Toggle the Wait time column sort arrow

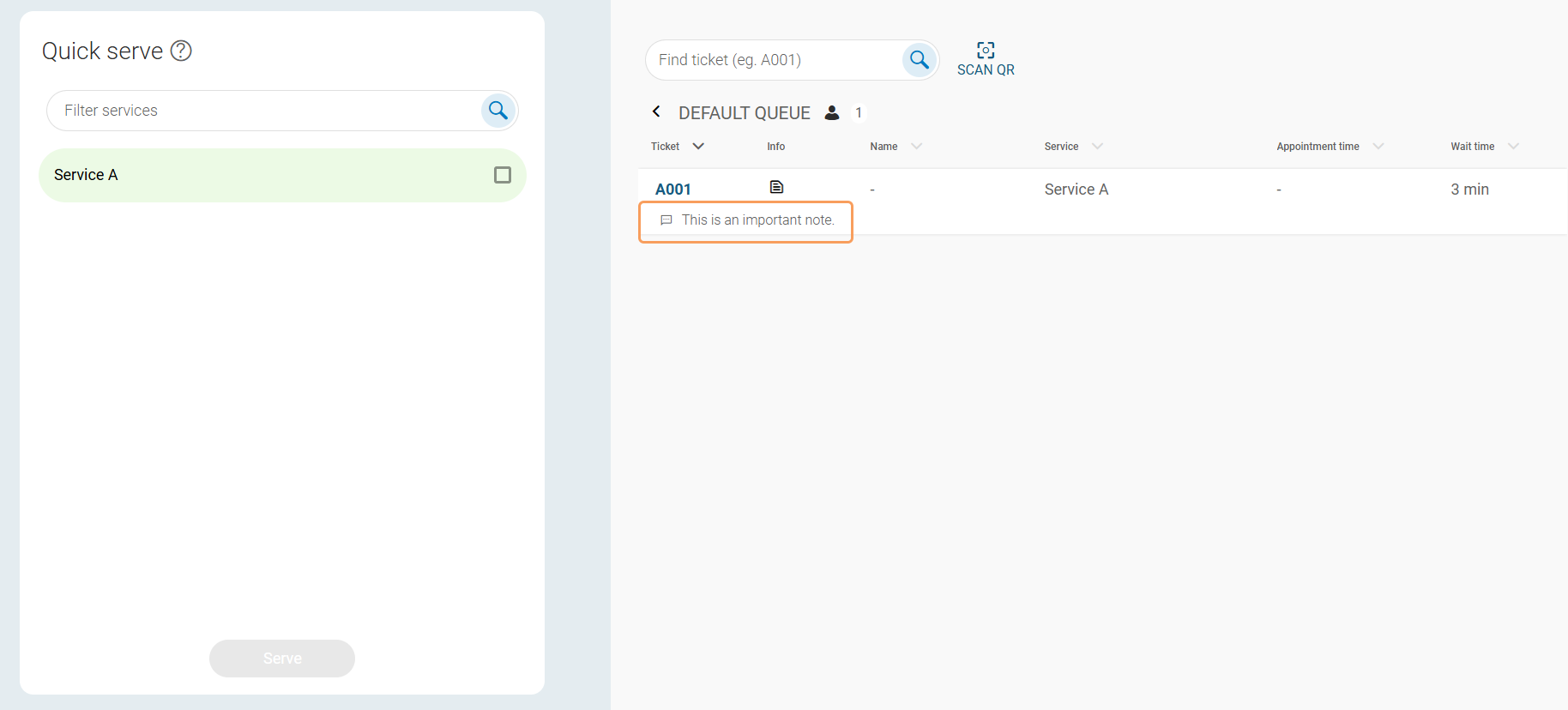(x=1513, y=147)
